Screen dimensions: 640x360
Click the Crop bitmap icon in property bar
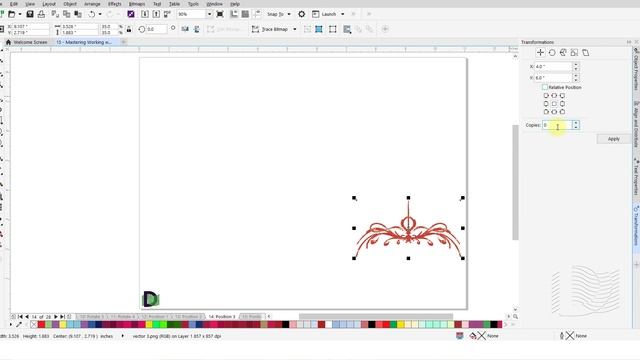[x=307, y=29]
